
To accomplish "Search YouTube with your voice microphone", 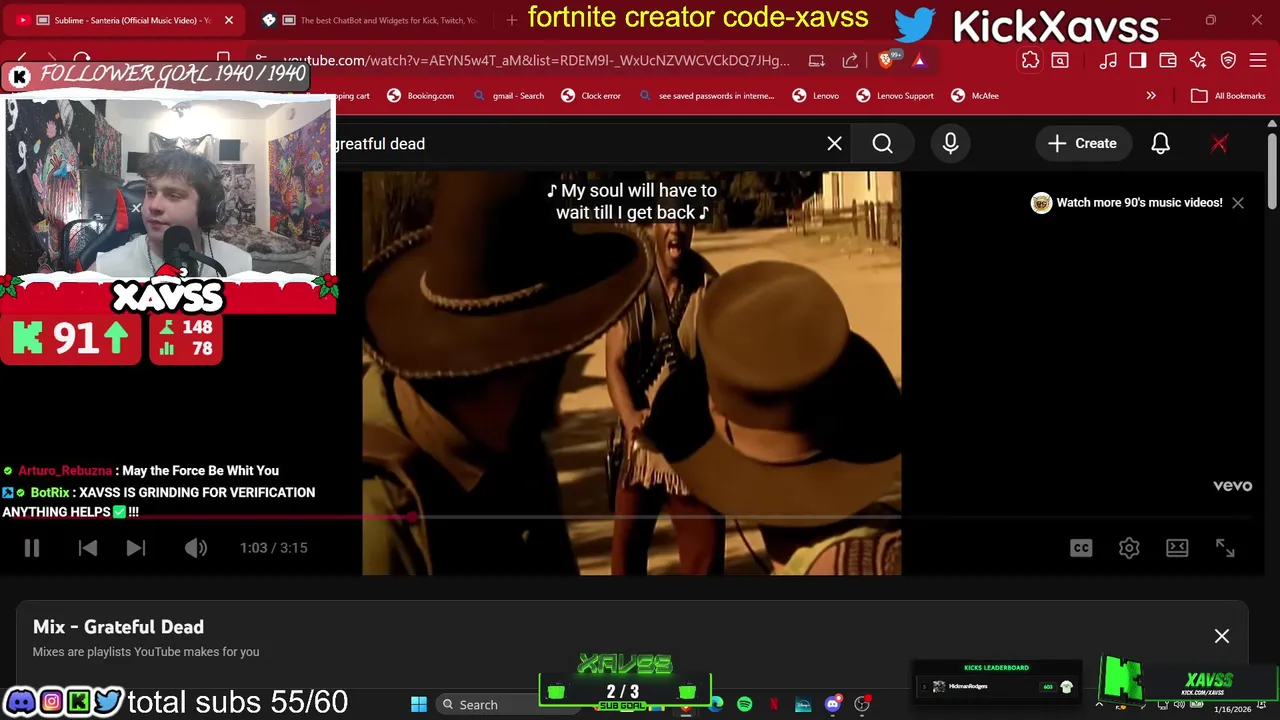I will tap(950, 144).
